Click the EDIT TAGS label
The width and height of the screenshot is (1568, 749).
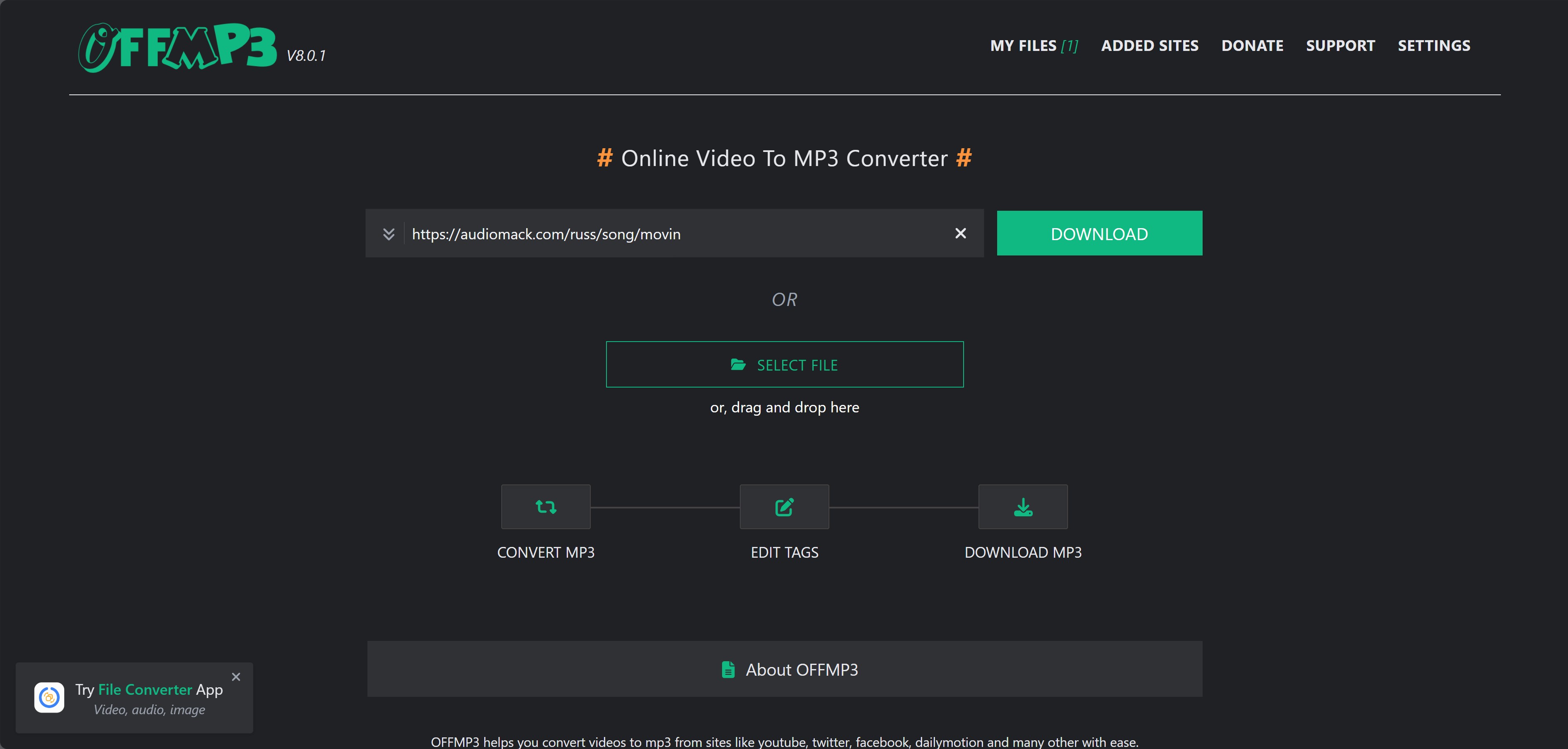coord(784,552)
